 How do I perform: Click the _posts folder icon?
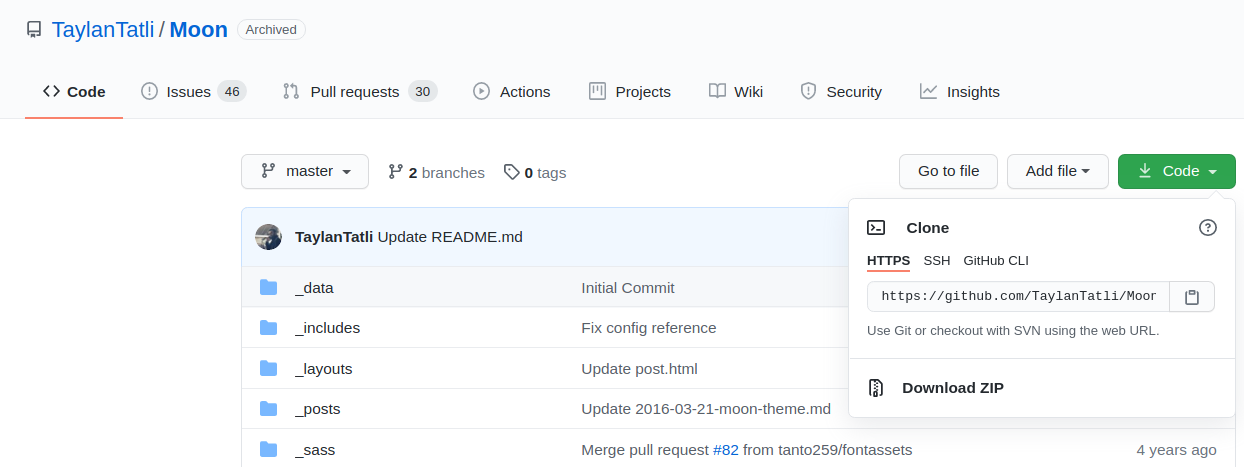tap(268, 409)
